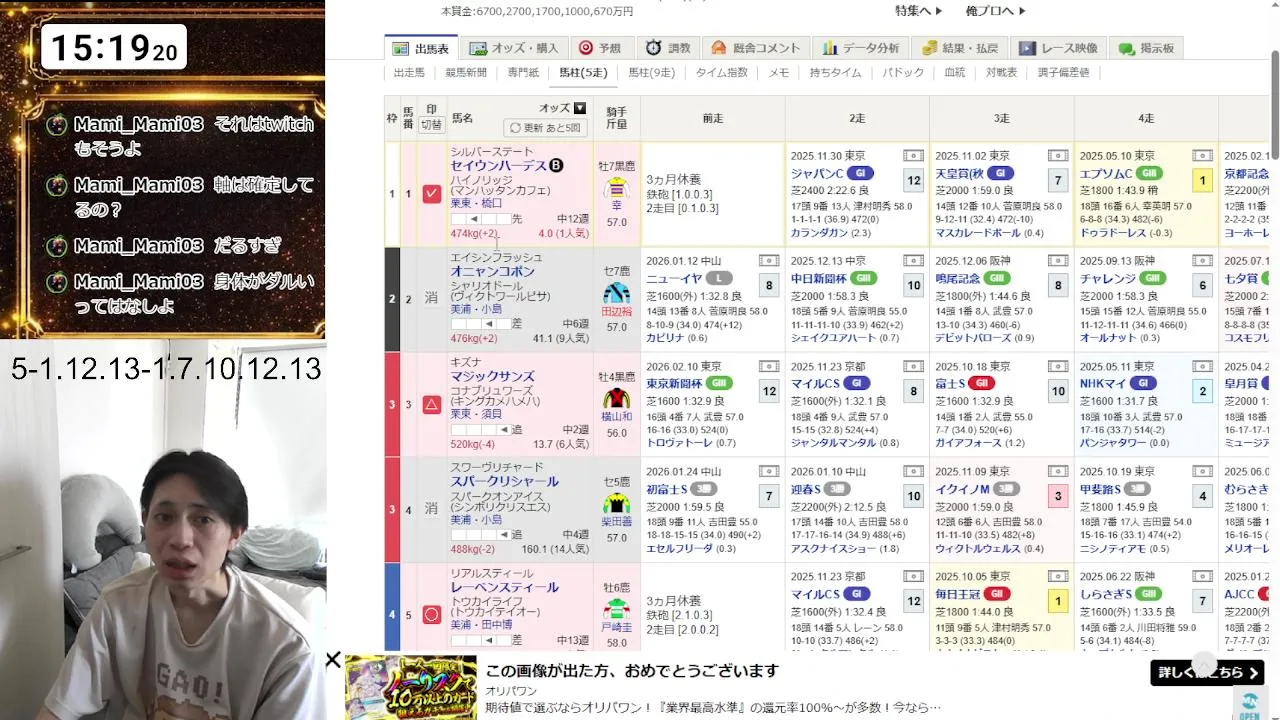Select the パドック sub-tab
The width and height of the screenshot is (1280, 720).
(903, 73)
